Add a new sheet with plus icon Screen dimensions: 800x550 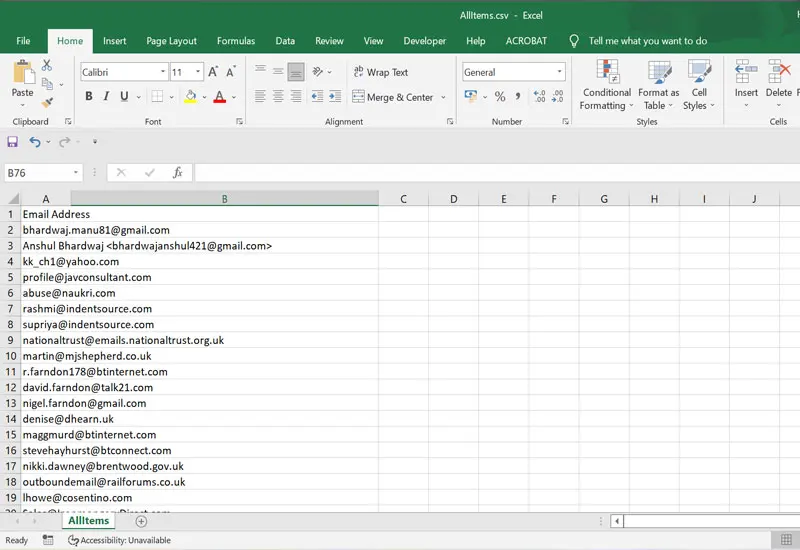tap(141, 521)
